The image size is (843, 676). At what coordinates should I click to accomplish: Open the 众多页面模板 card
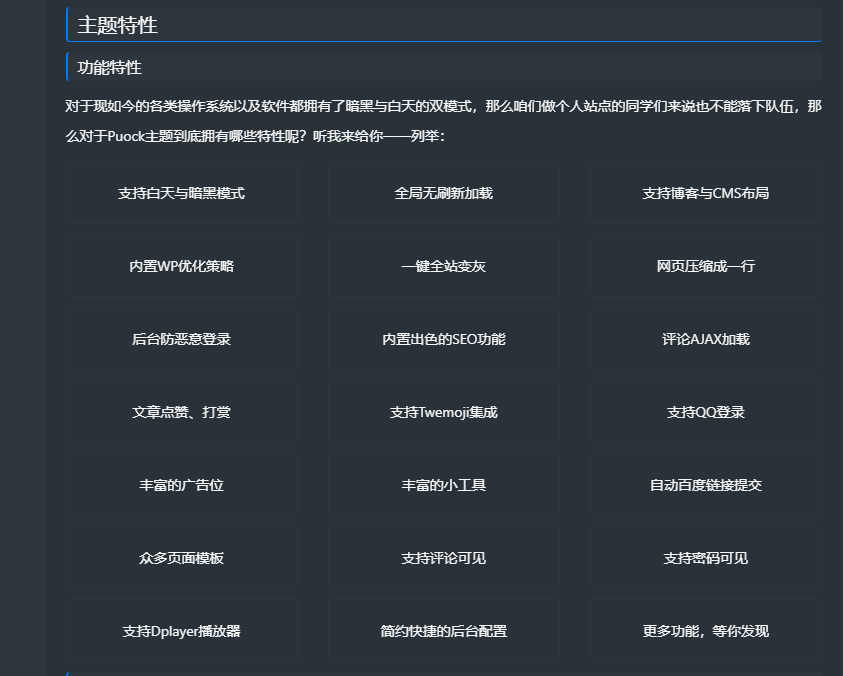pyautogui.click(x=181, y=558)
